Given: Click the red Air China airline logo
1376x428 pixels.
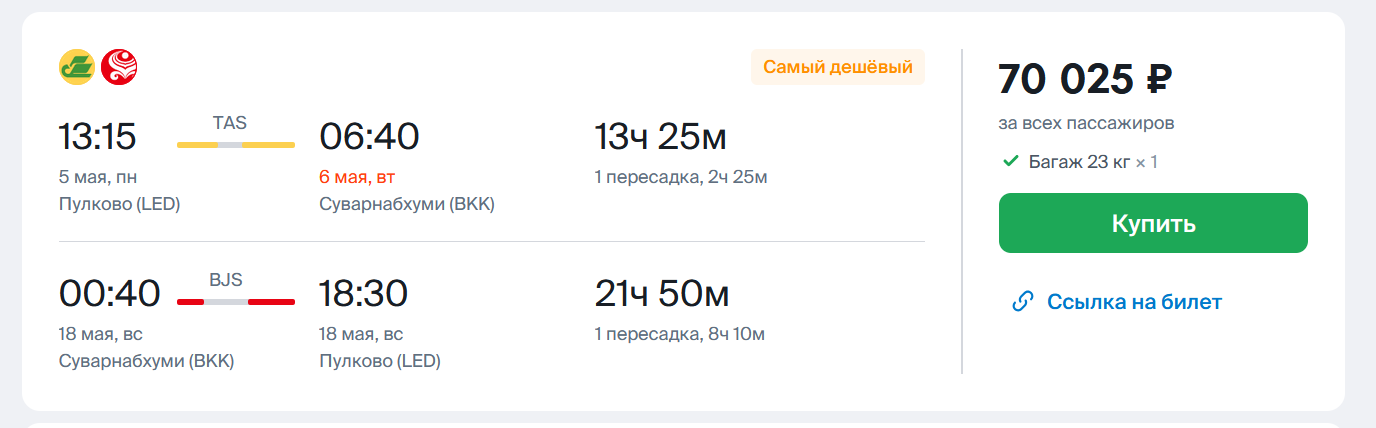Looking at the screenshot, I should [x=120, y=67].
